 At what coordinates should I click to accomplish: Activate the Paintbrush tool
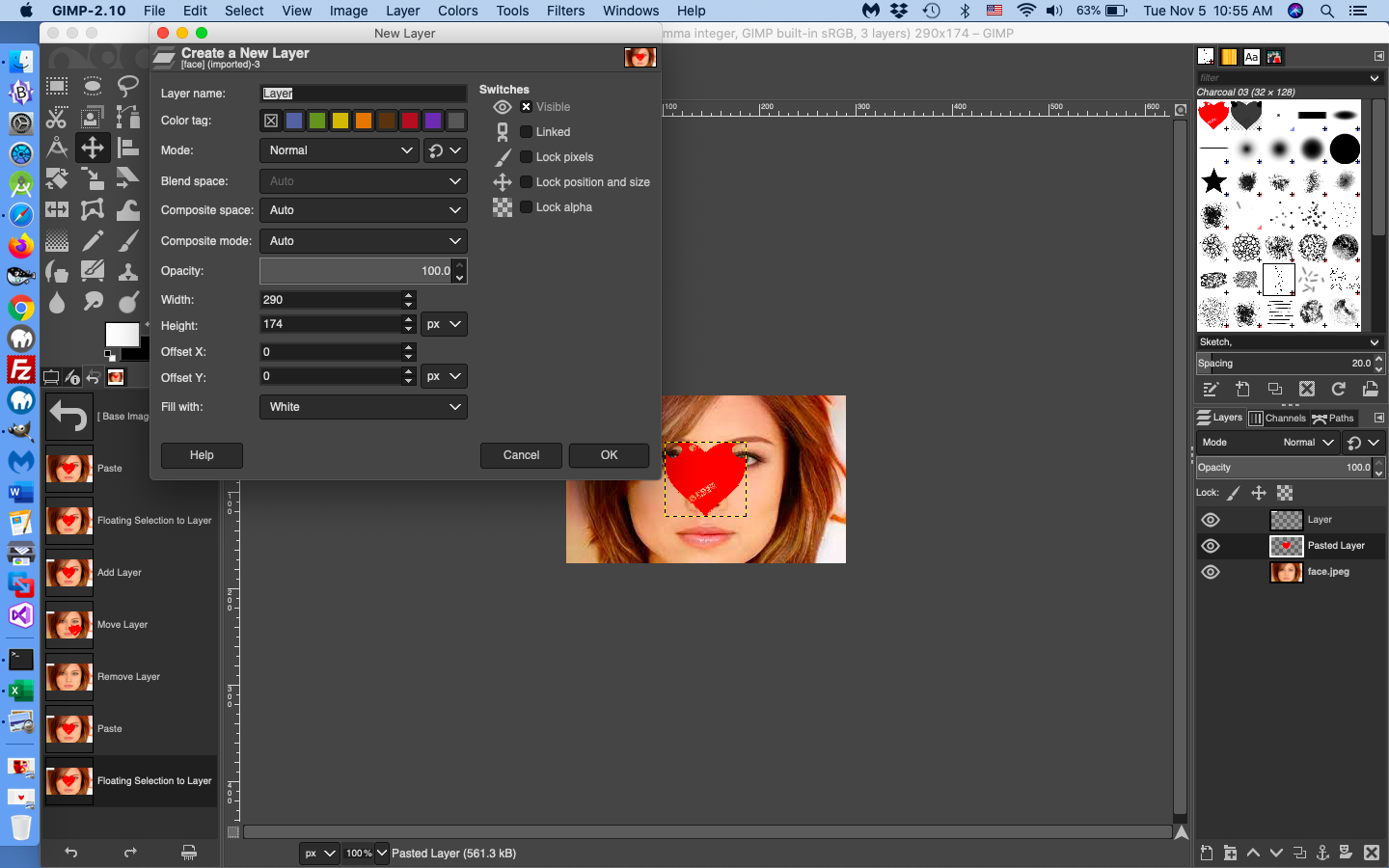pyautogui.click(x=127, y=241)
